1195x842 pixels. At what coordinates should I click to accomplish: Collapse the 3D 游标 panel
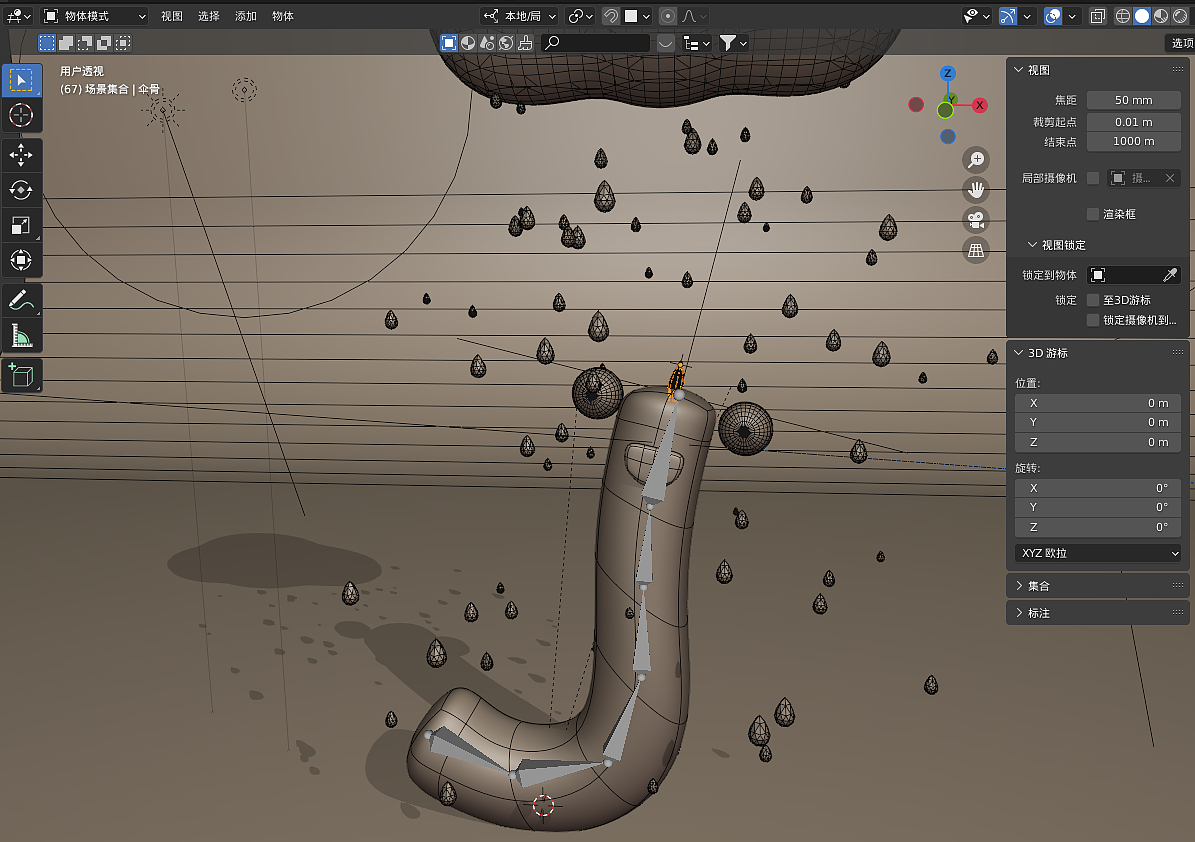tap(1018, 353)
